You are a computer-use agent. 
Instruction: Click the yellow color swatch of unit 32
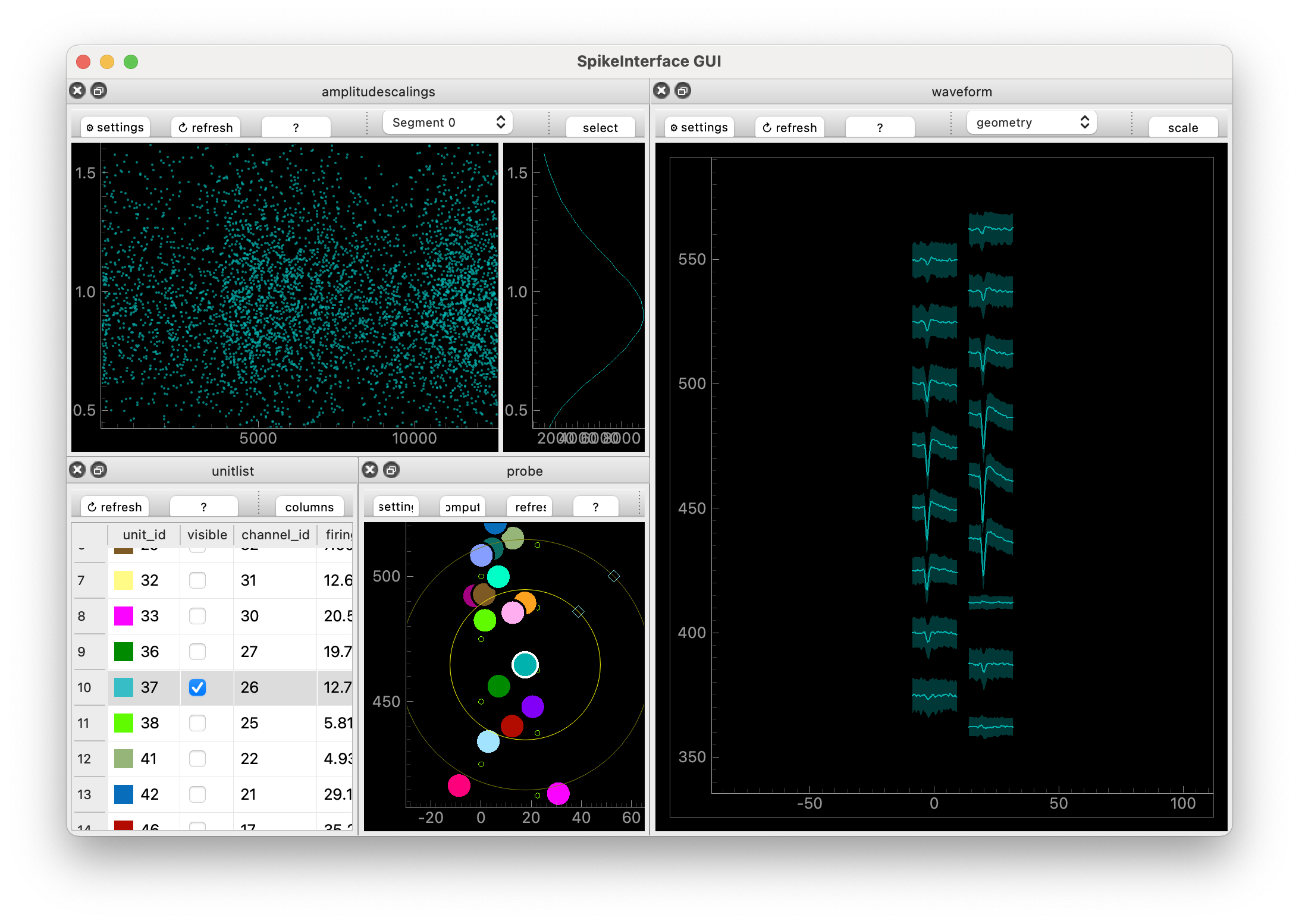click(124, 580)
